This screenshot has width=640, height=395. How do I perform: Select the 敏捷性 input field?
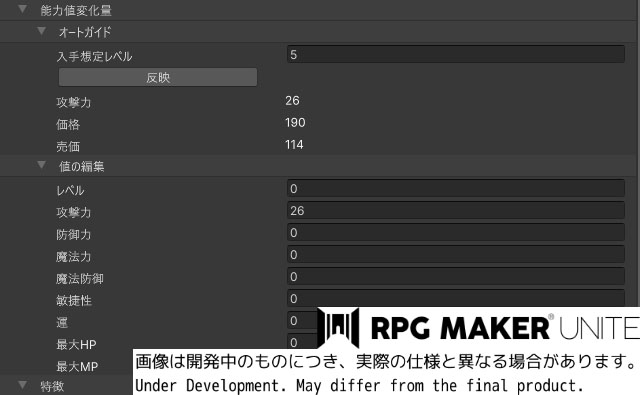pos(456,298)
